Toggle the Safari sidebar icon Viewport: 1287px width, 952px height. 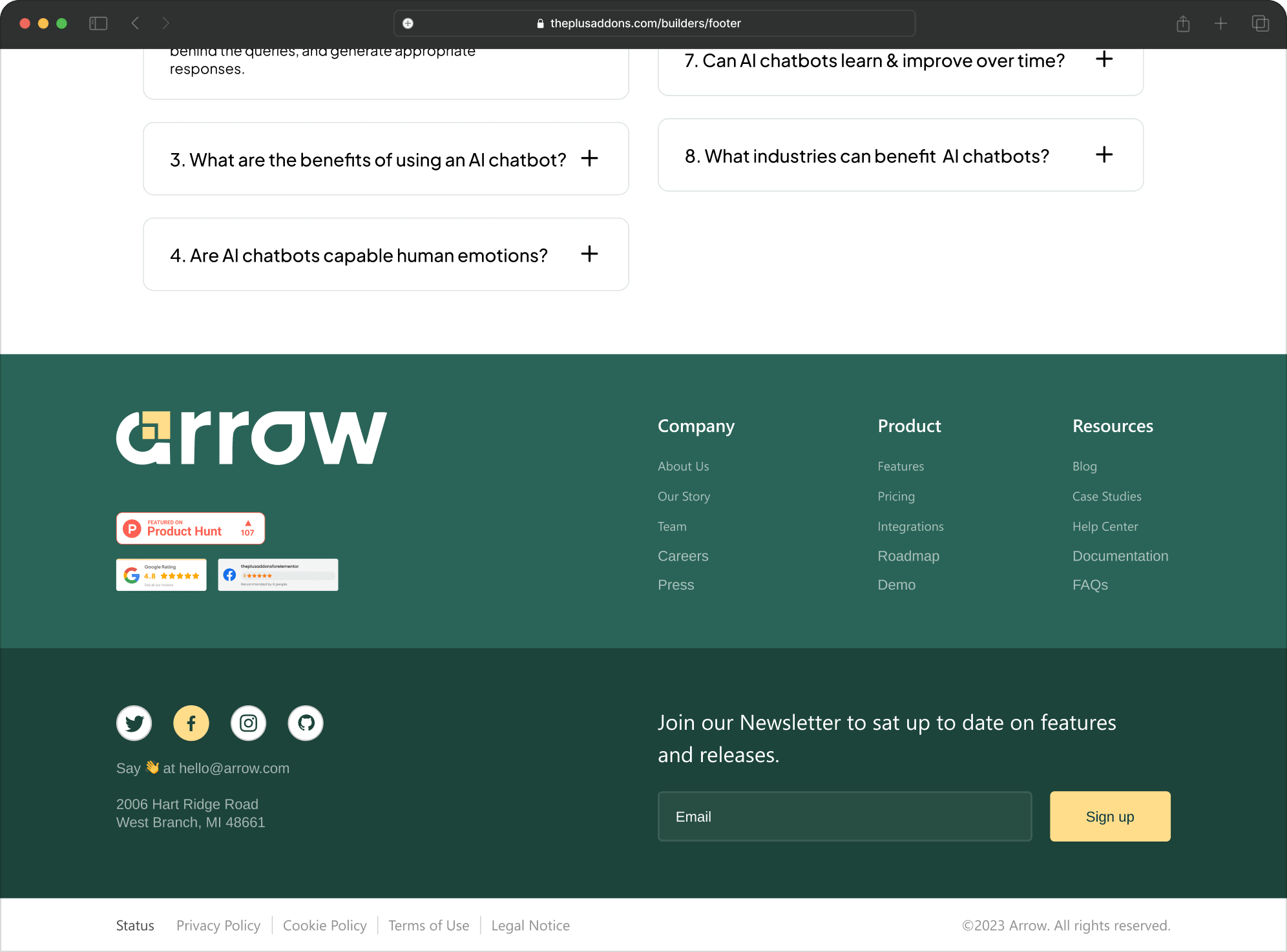(98, 23)
